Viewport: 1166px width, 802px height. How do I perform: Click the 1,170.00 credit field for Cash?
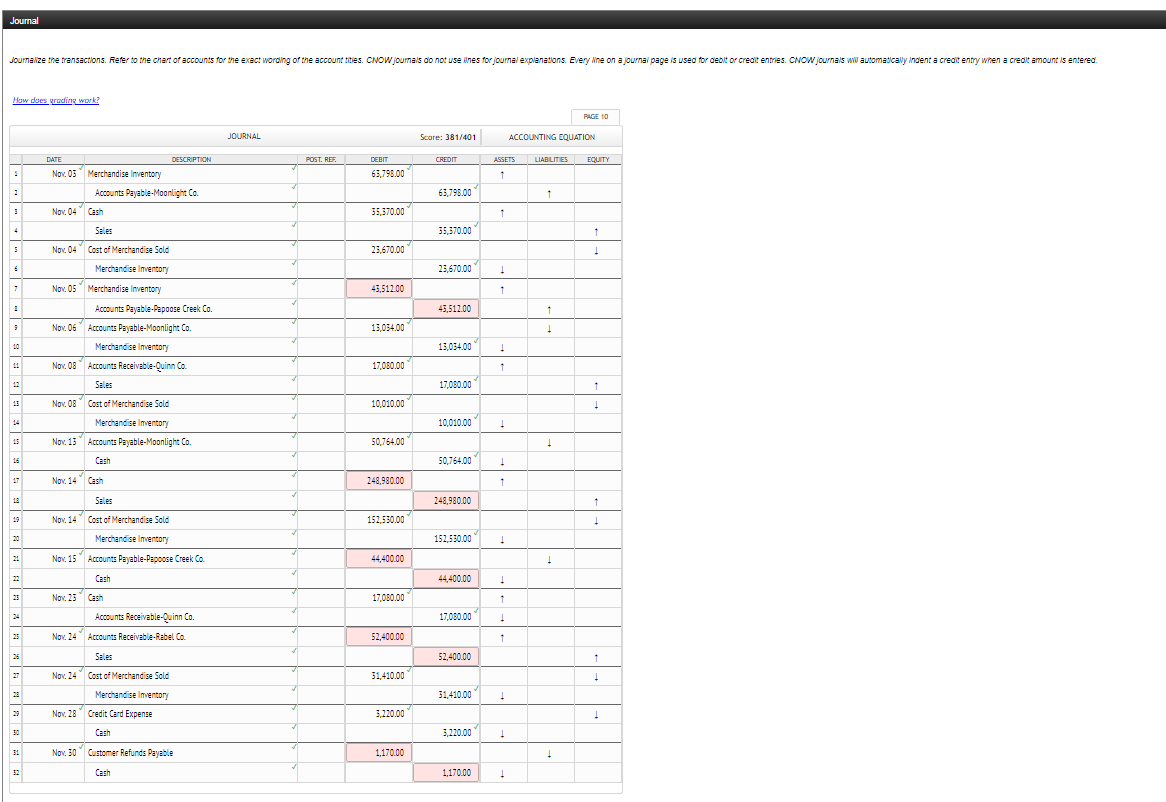(446, 773)
